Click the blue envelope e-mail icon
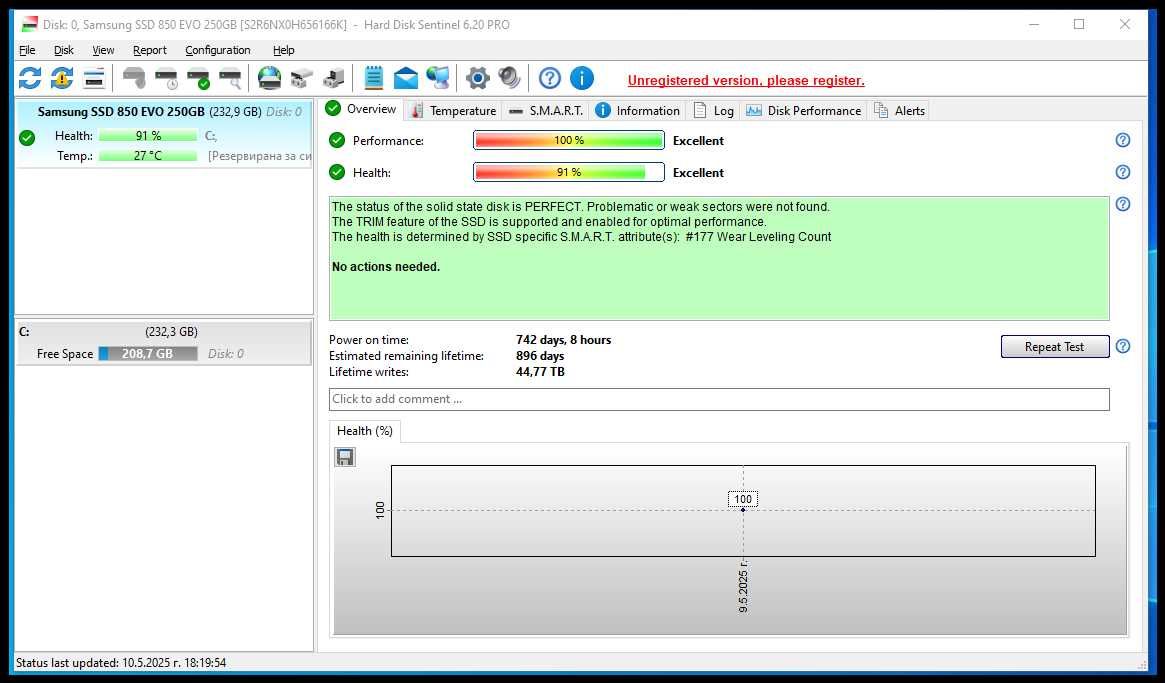The image size is (1165, 683). point(406,77)
